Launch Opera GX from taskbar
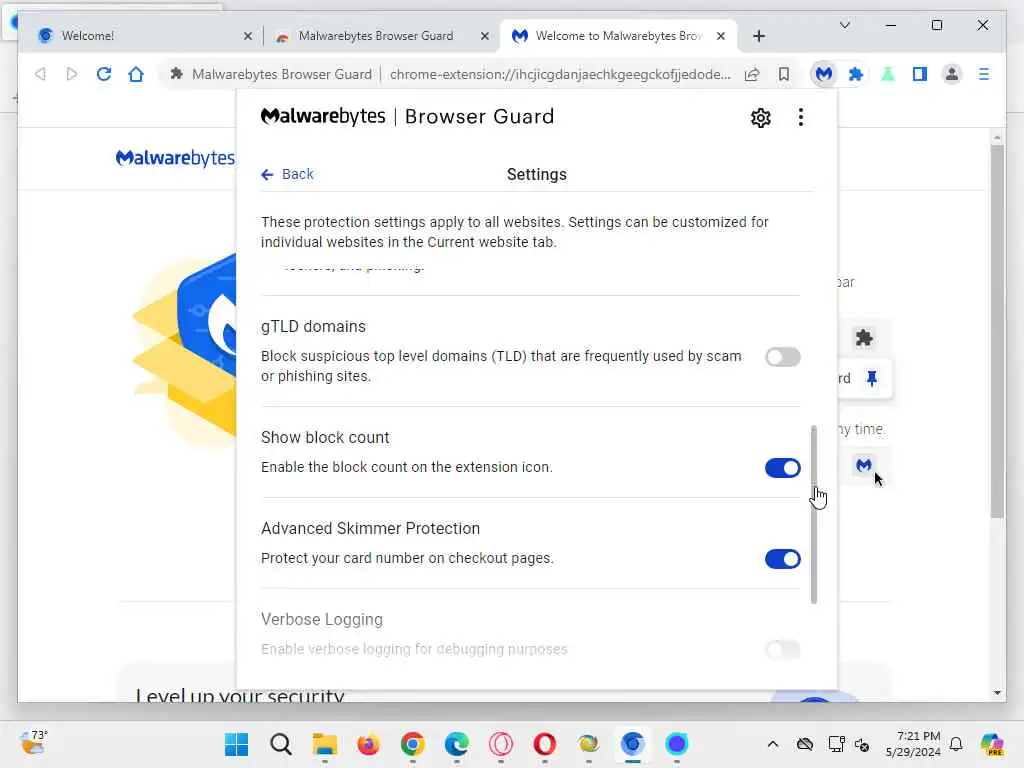The image size is (1024, 768). [500, 744]
